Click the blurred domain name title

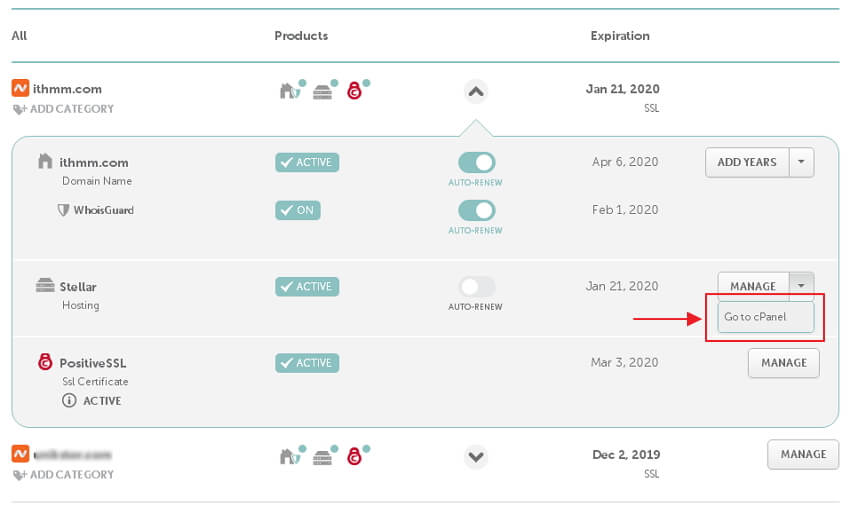(x=73, y=454)
